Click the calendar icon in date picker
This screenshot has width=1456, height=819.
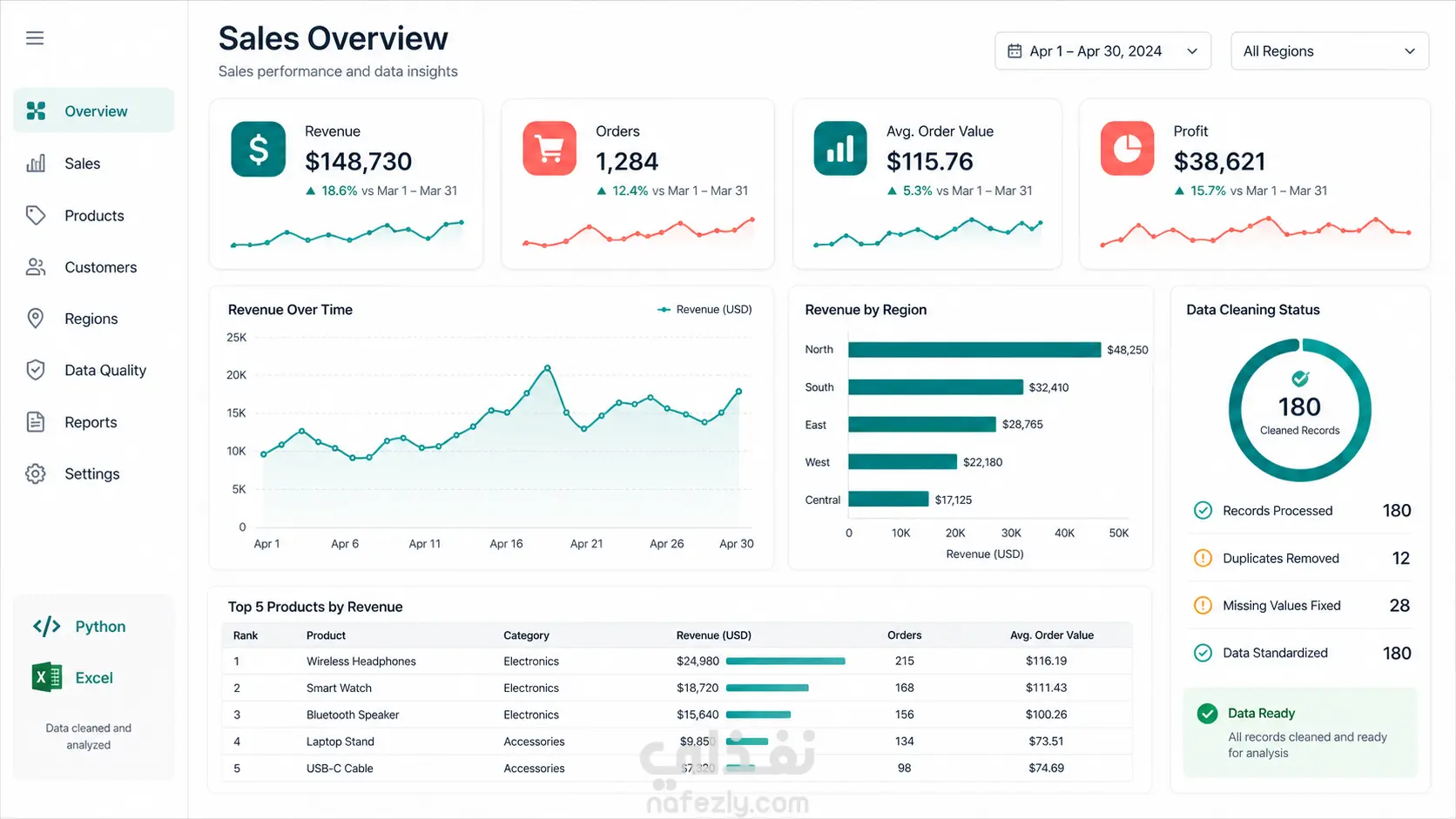tap(1014, 51)
